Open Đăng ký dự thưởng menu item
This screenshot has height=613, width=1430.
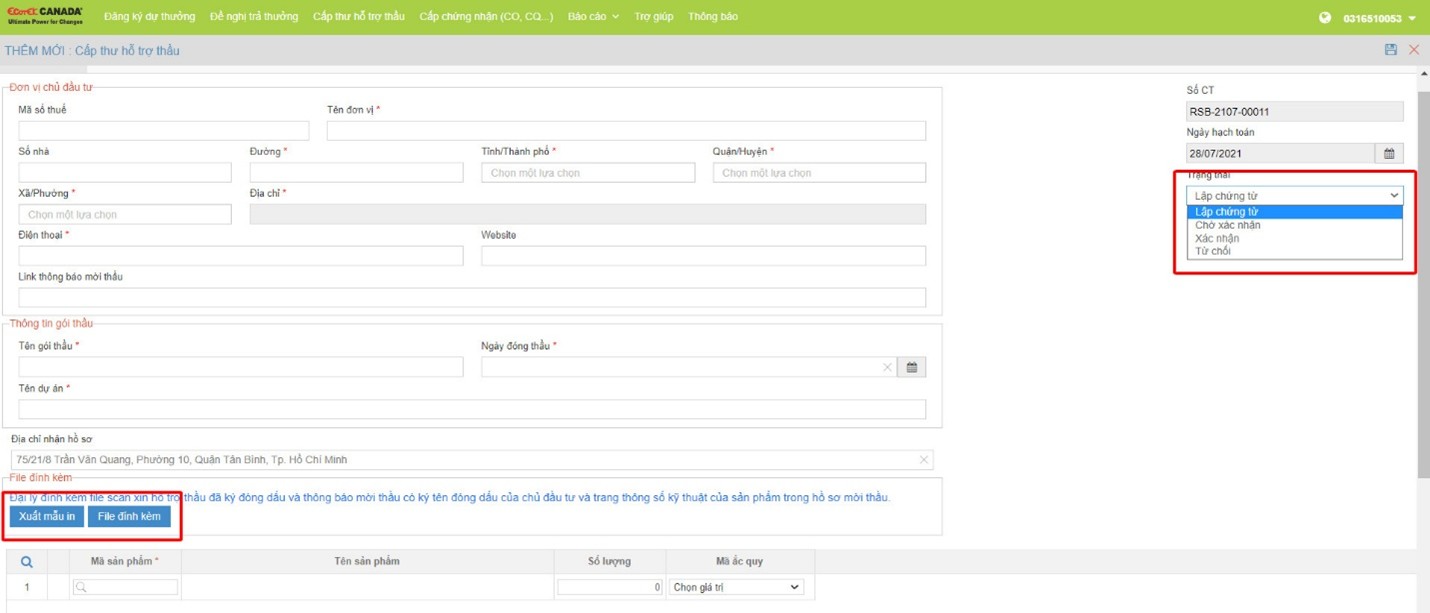[150, 17]
